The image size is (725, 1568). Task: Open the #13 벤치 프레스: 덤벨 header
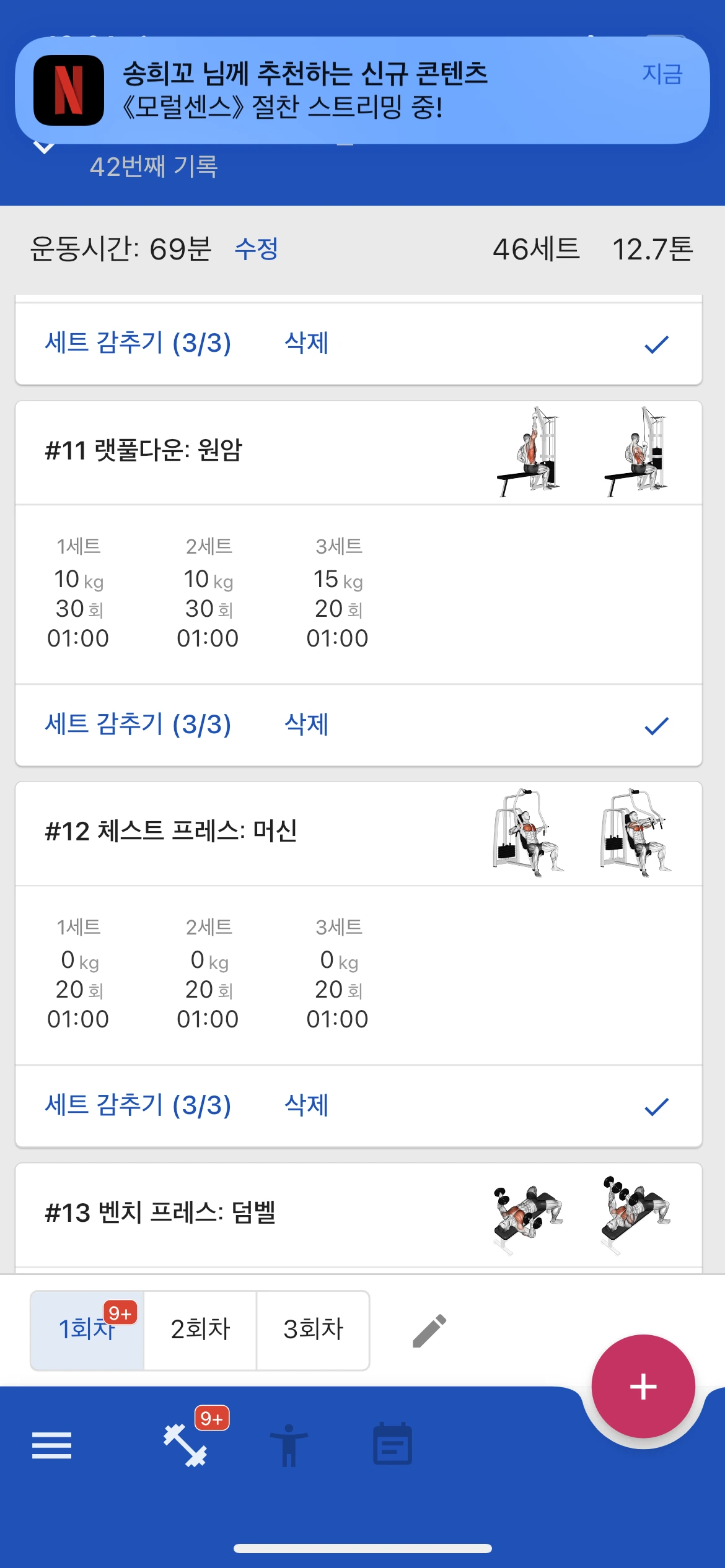tap(359, 1214)
